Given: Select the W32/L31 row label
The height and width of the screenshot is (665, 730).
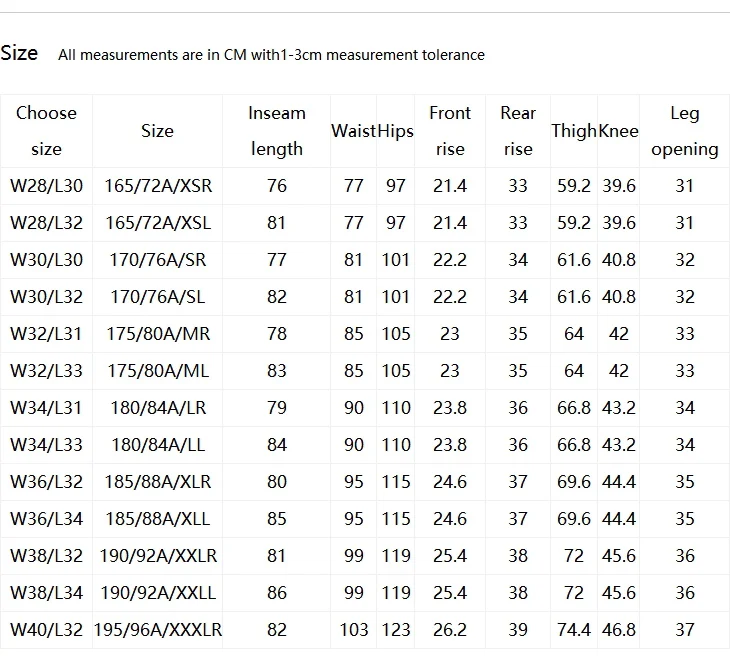Looking at the screenshot, I should tap(46, 334).
